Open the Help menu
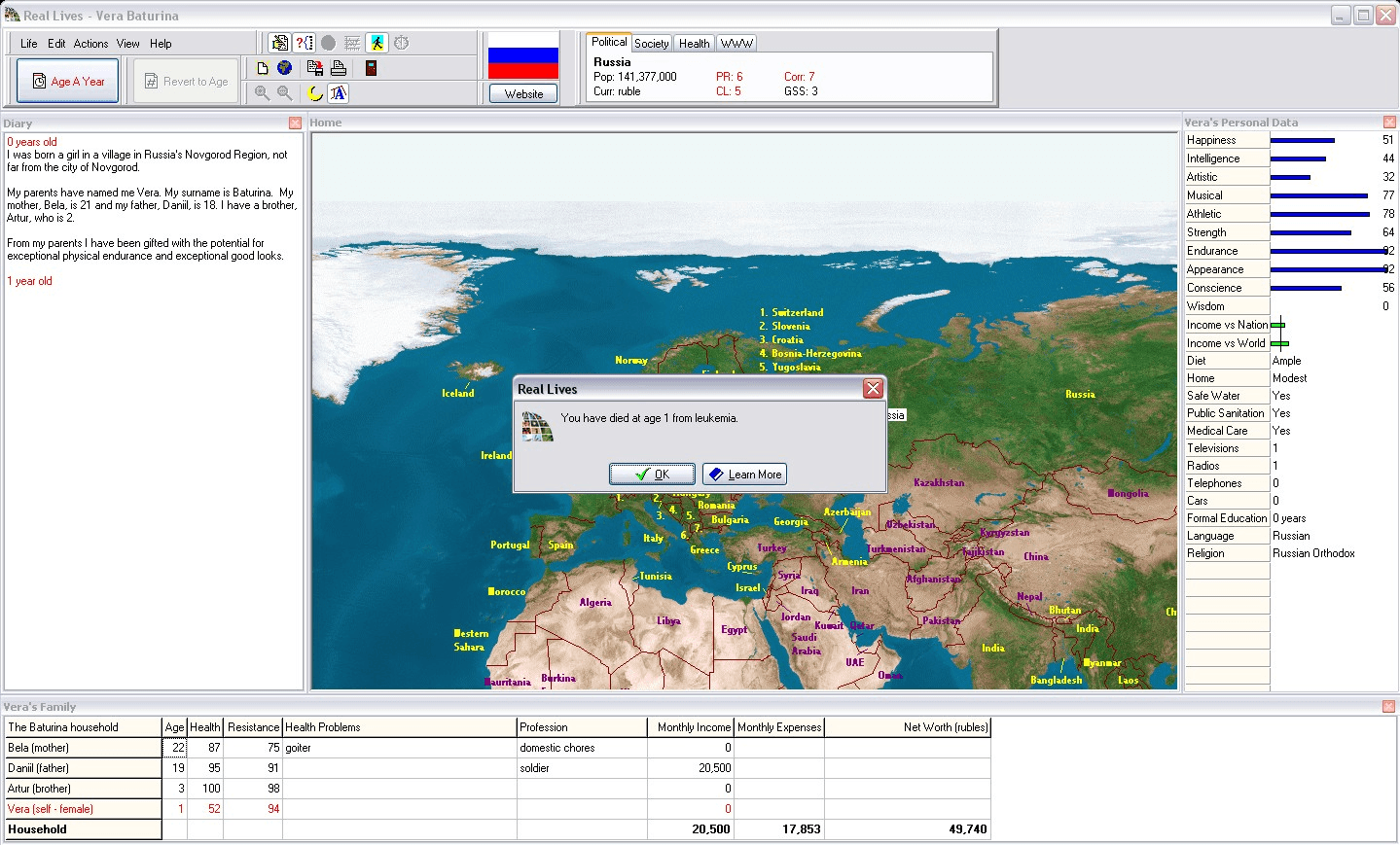1400x845 pixels. [161, 44]
